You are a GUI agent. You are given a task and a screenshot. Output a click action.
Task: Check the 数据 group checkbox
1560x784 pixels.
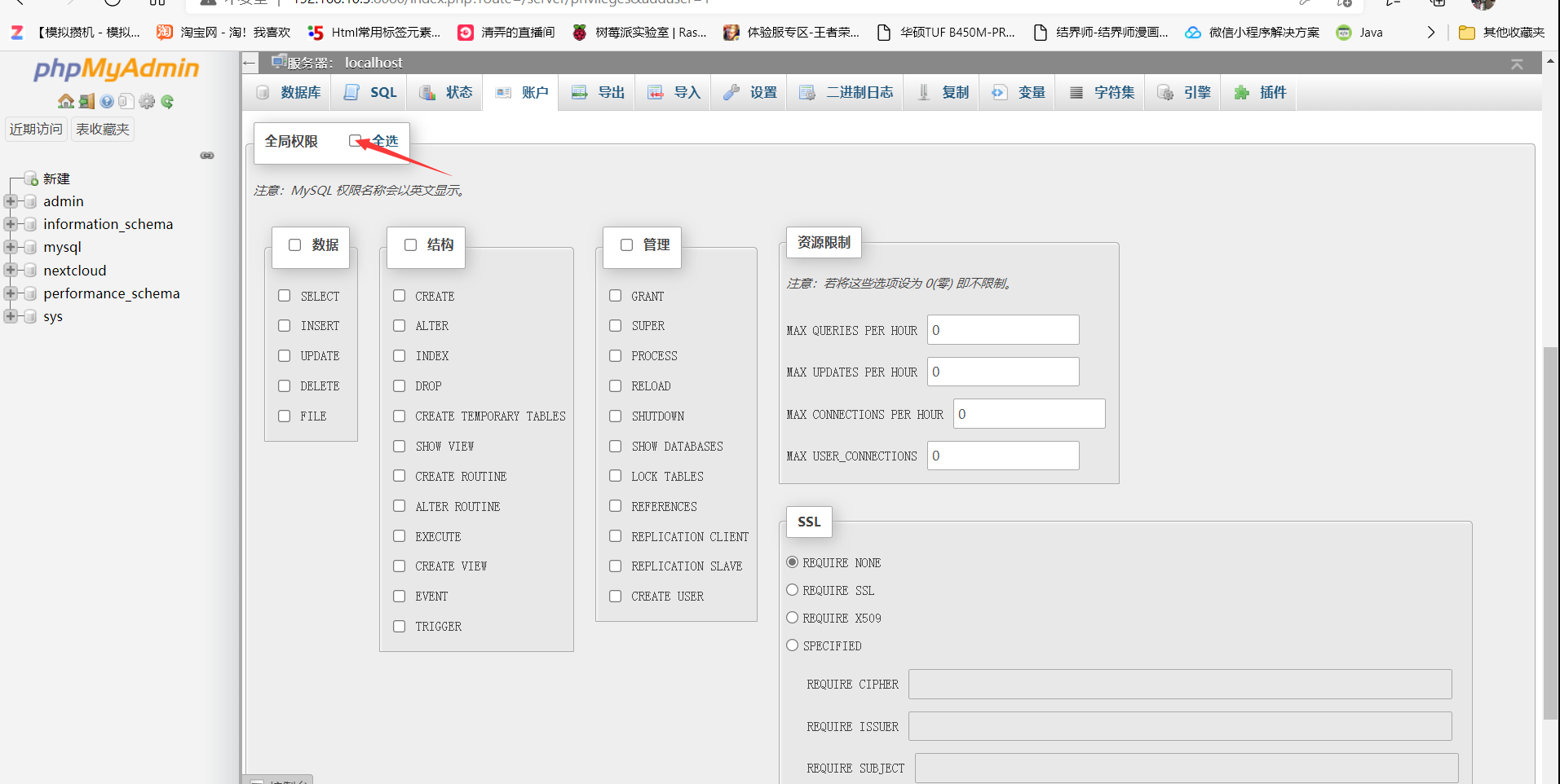pyautogui.click(x=295, y=245)
